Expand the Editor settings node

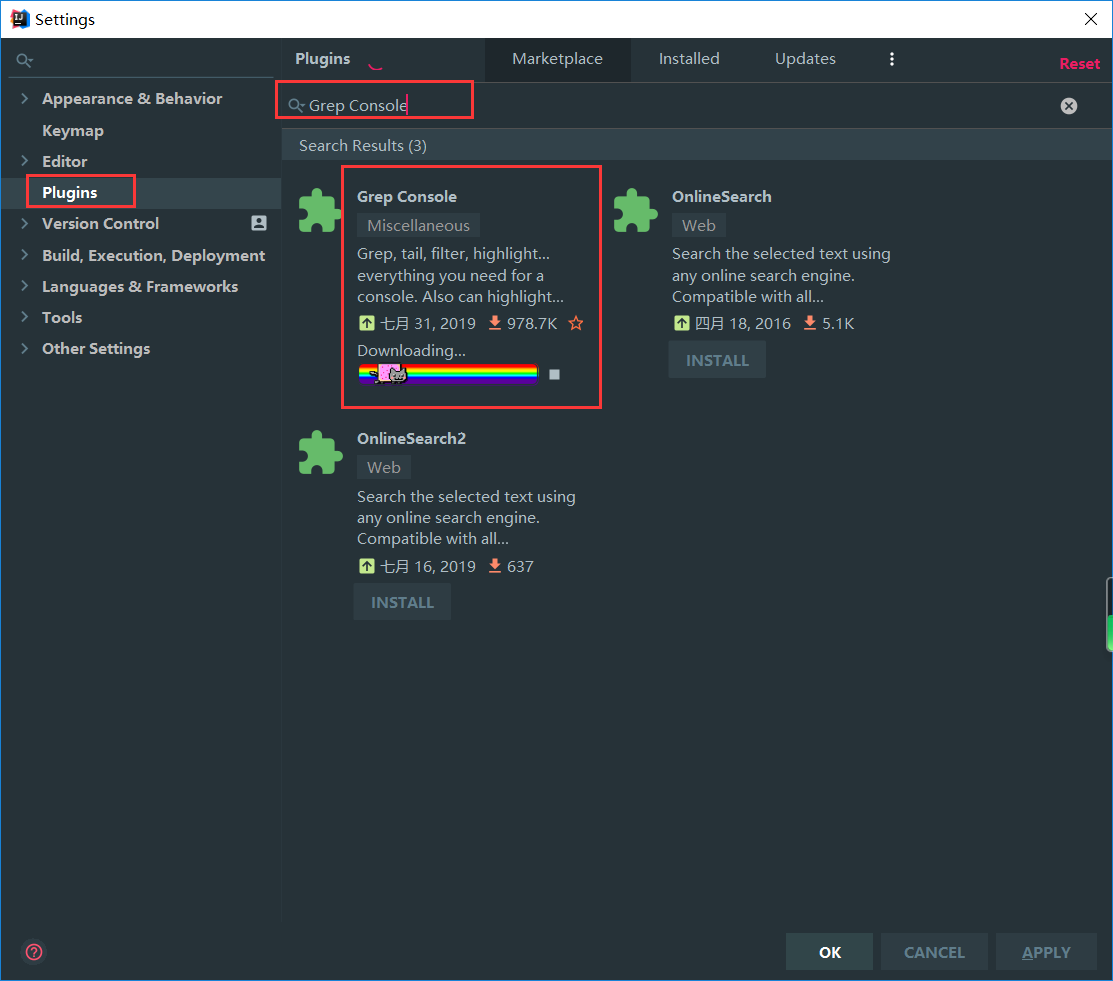tap(25, 161)
